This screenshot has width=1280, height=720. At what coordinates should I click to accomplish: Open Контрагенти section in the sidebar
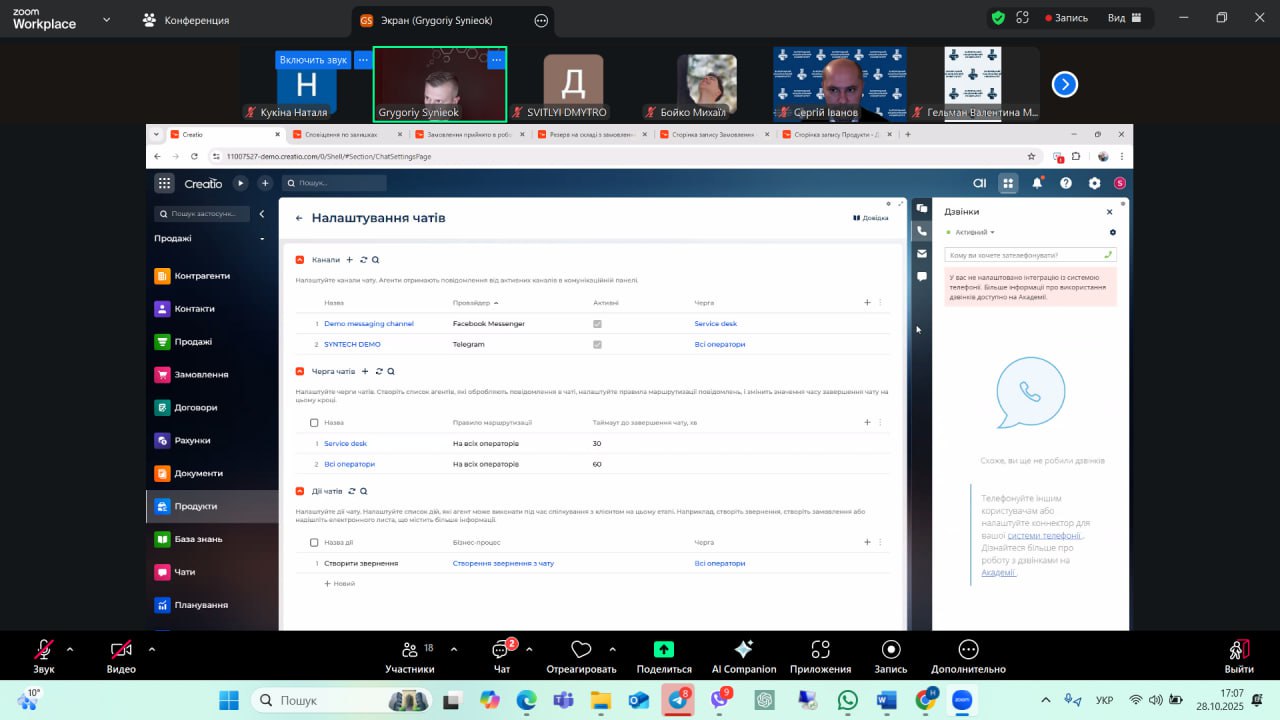click(x=201, y=276)
